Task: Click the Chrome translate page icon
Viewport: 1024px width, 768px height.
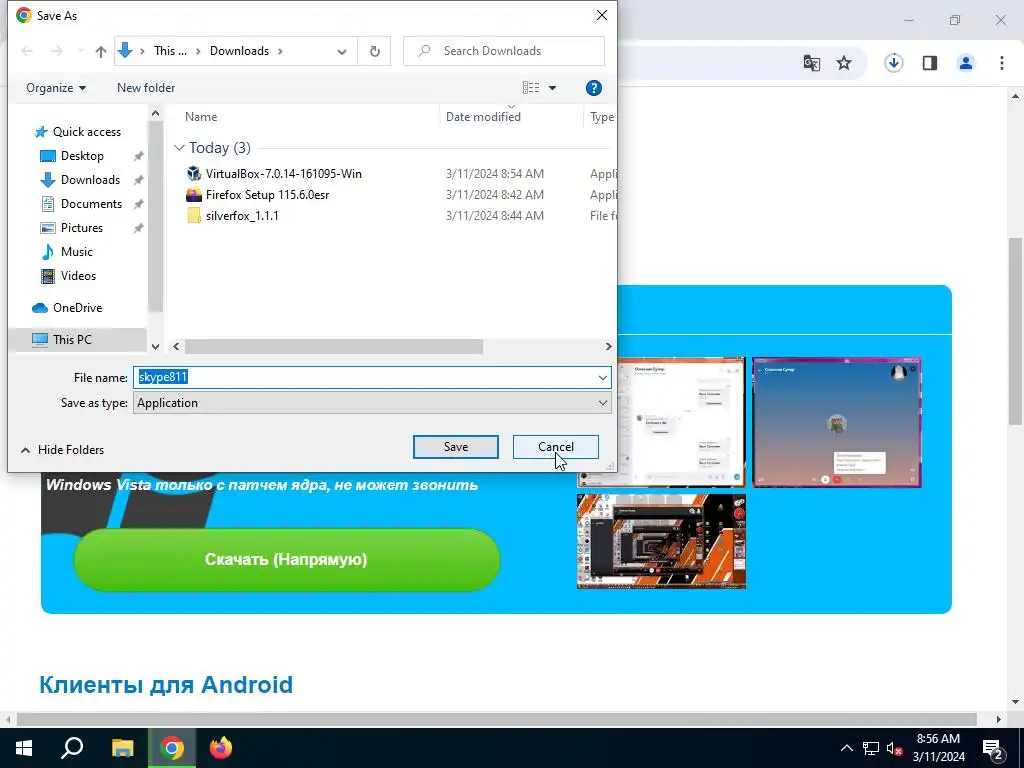Action: pos(812,63)
